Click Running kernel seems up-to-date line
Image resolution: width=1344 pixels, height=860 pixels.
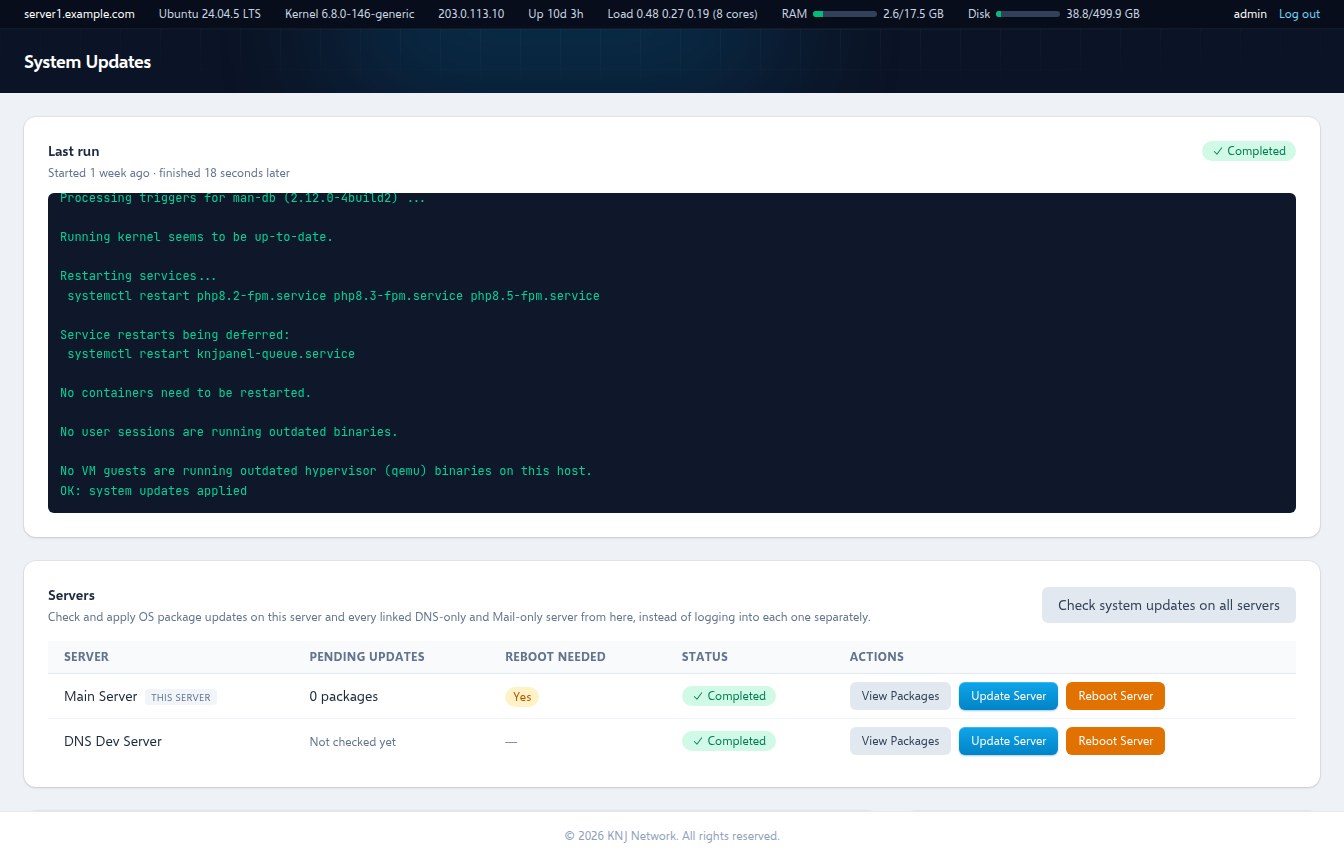click(x=196, y=237)
